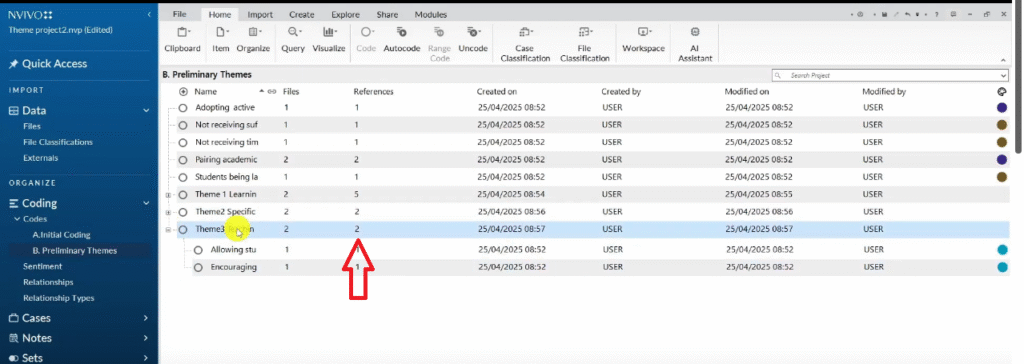Click the Undo arrow in title bar
Viewport: 1024px width, 364px height.
tap(908, 14)
